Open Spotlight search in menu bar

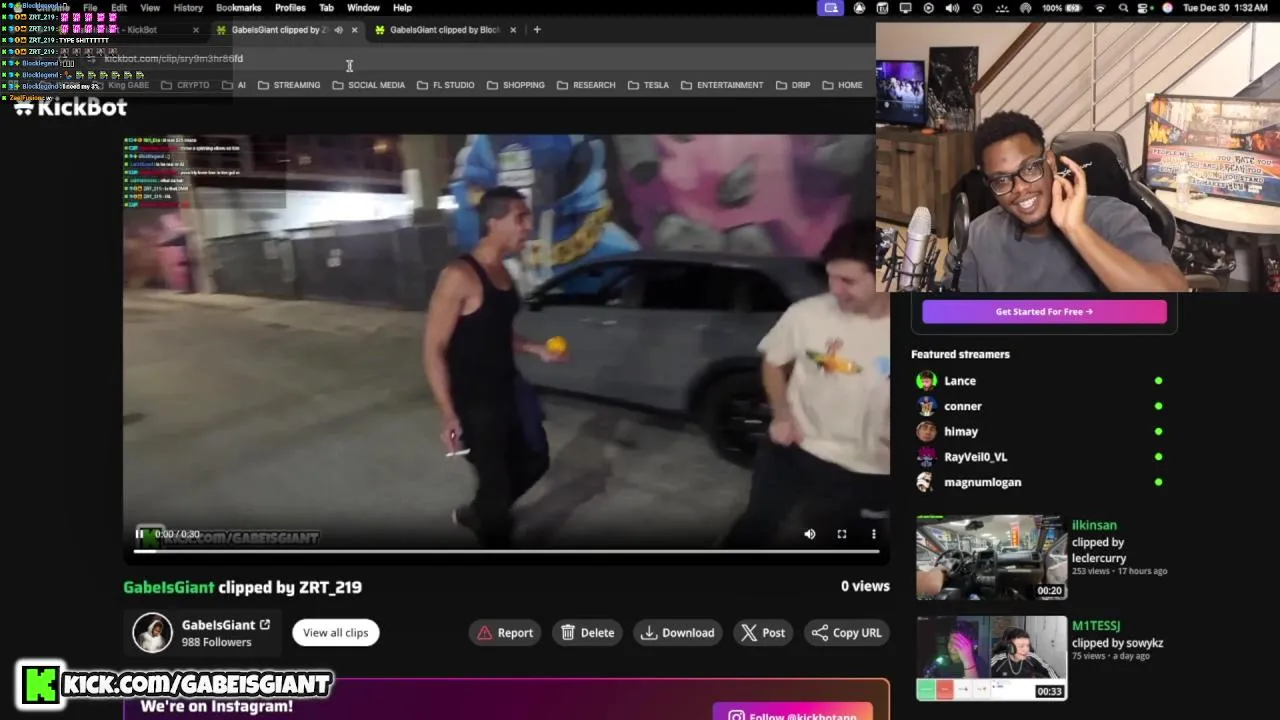pyautogui.click(x=1123, y=8)
